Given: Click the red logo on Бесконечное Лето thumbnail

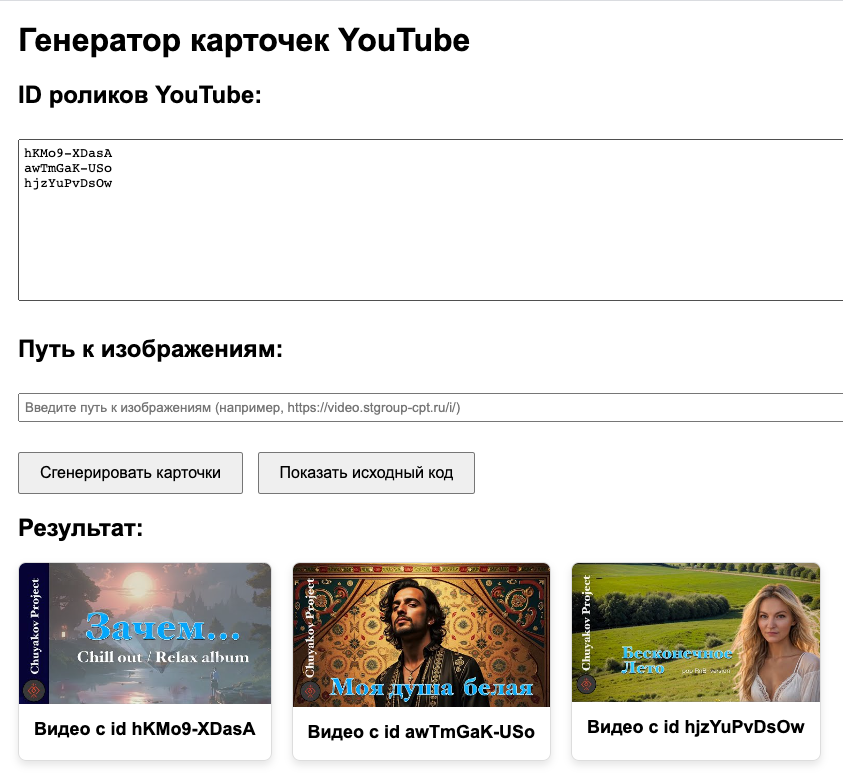Looking at the screenshot, I should coord(586,684).
